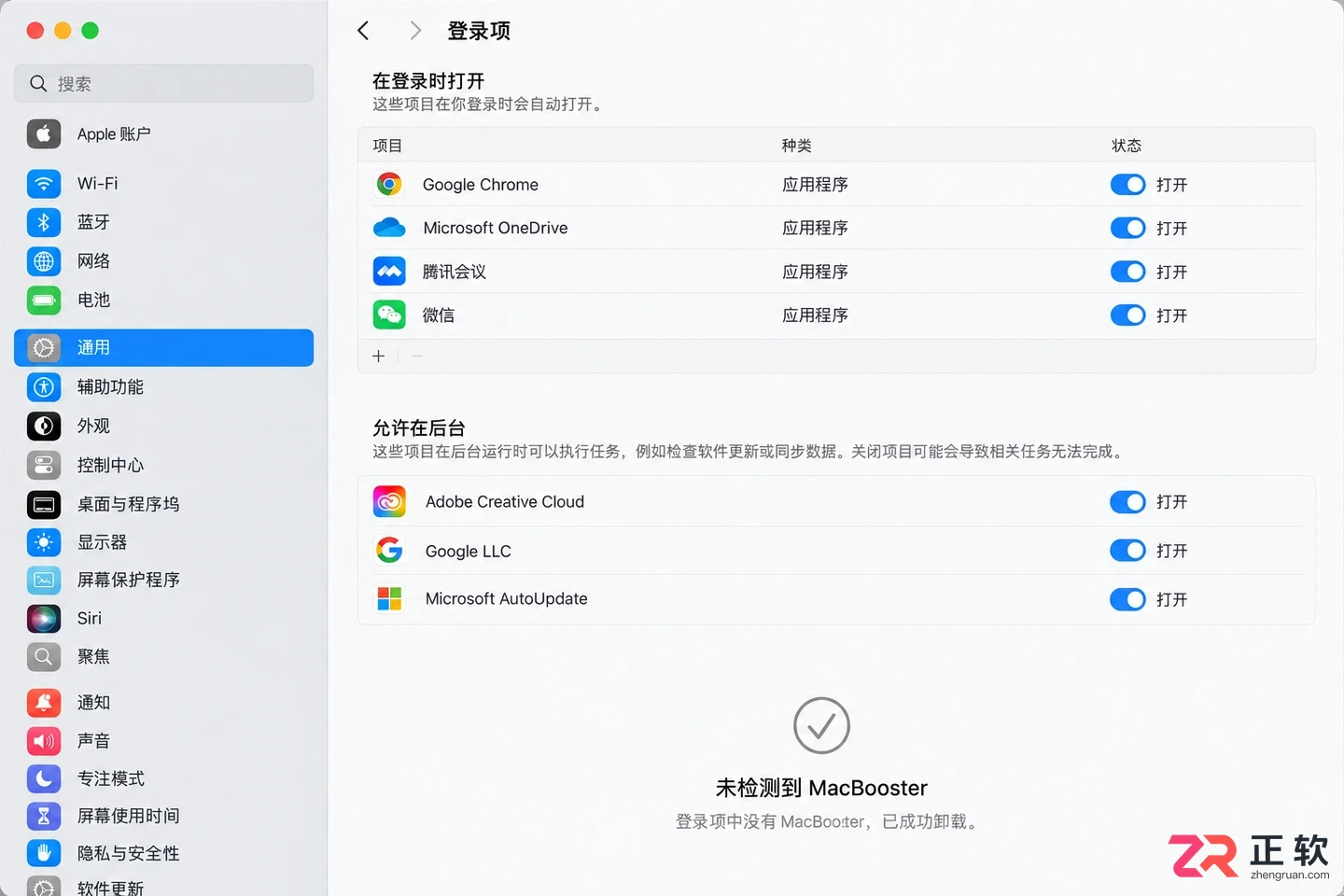Open the 屏幕保护程序 icon

[44, 580]
